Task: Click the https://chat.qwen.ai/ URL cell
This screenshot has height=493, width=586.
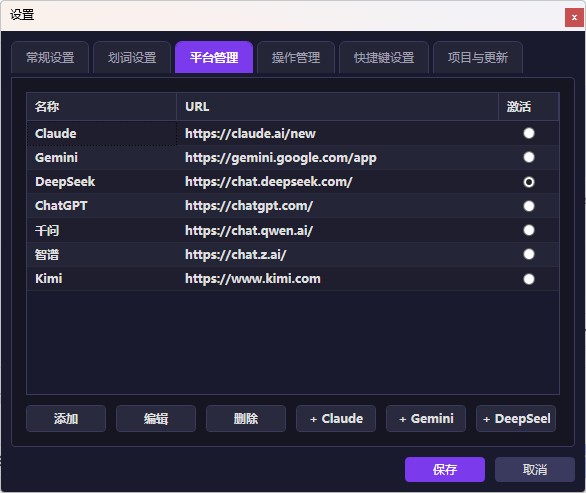Action: (x=337, y=230)
